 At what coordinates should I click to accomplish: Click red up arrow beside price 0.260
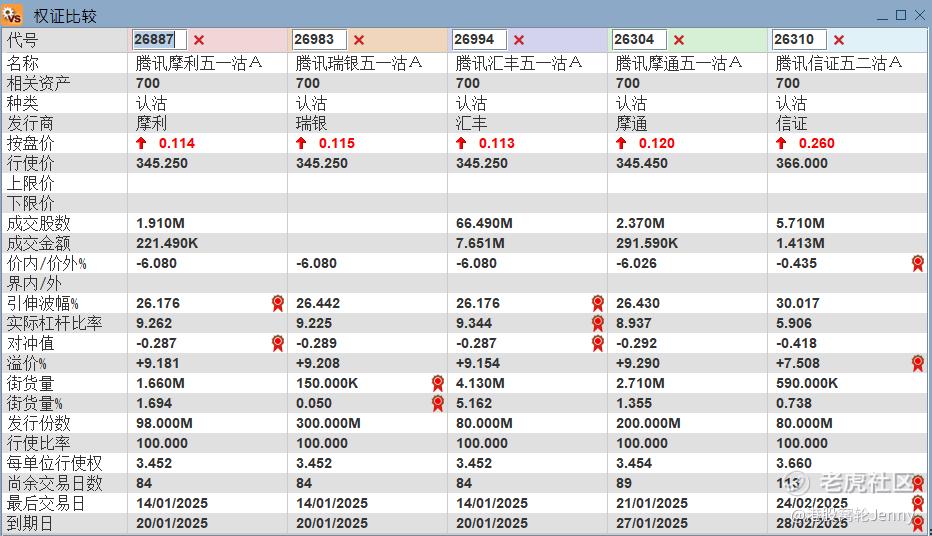(781, 143)
